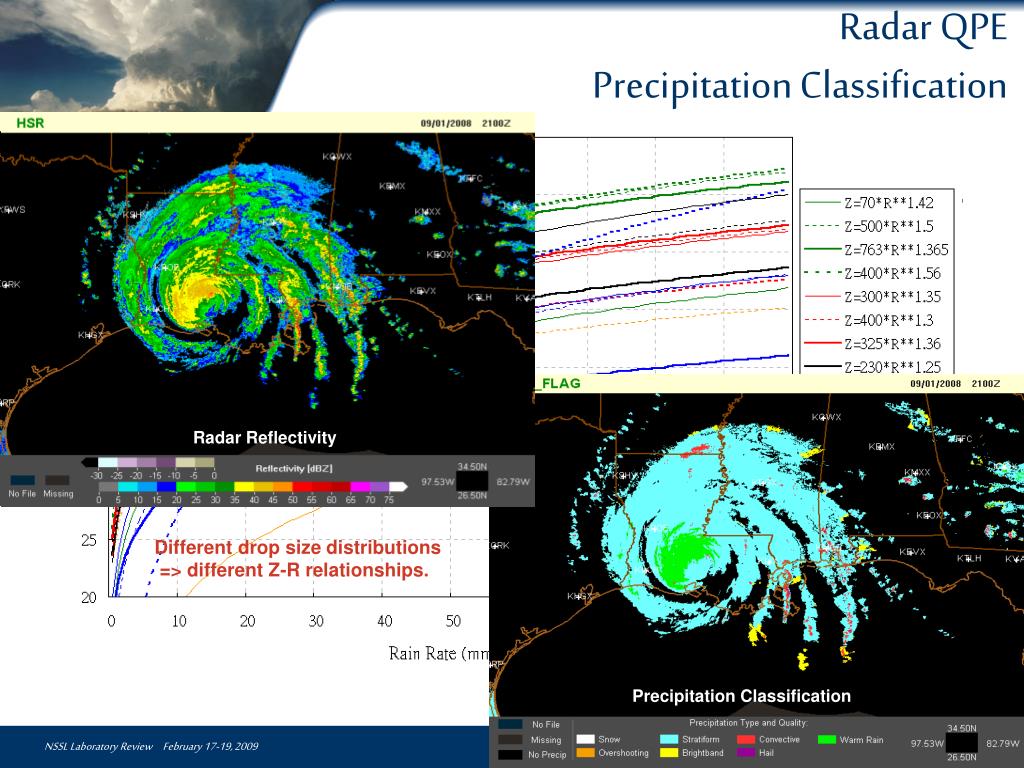This screenshot has height=768, width=1024.
Task: Click the y-axis value 25 on the chart
Action: (x=89, y=541)
